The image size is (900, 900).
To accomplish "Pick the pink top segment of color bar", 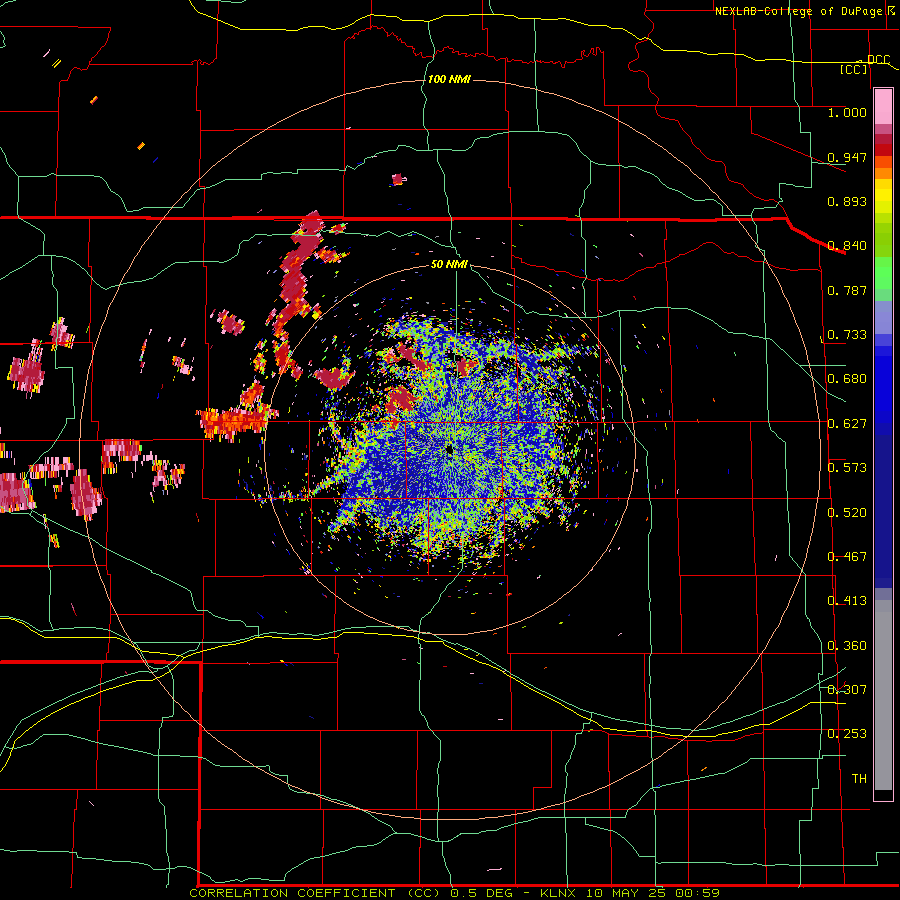I will coord(883,107).
